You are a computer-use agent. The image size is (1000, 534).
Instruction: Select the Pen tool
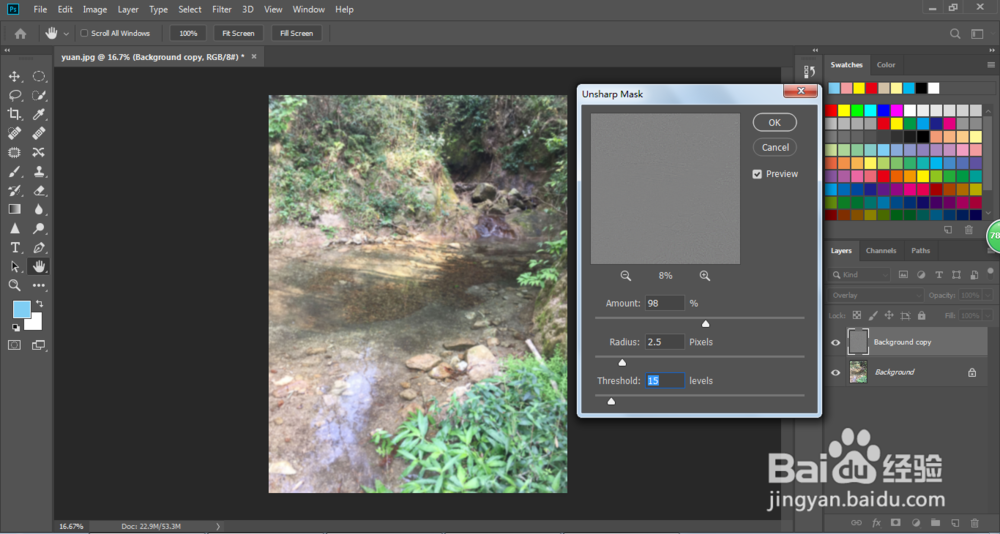tap(39, 248)
